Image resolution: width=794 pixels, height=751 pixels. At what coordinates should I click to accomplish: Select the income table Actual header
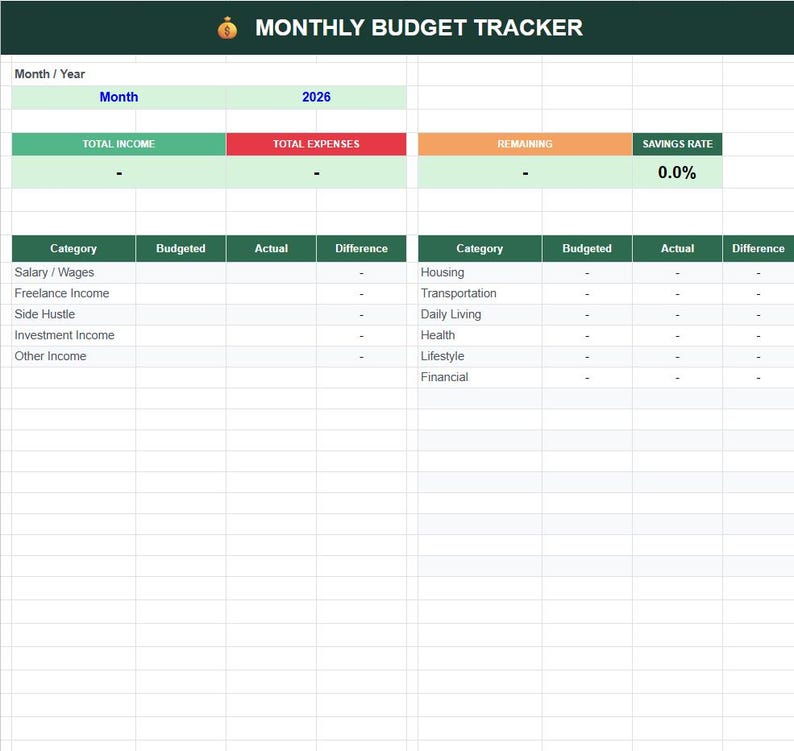click(271, 249)
